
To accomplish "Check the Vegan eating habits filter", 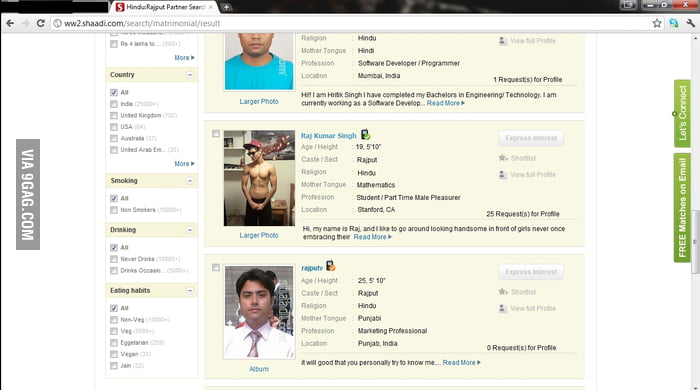I will point(114,354).
